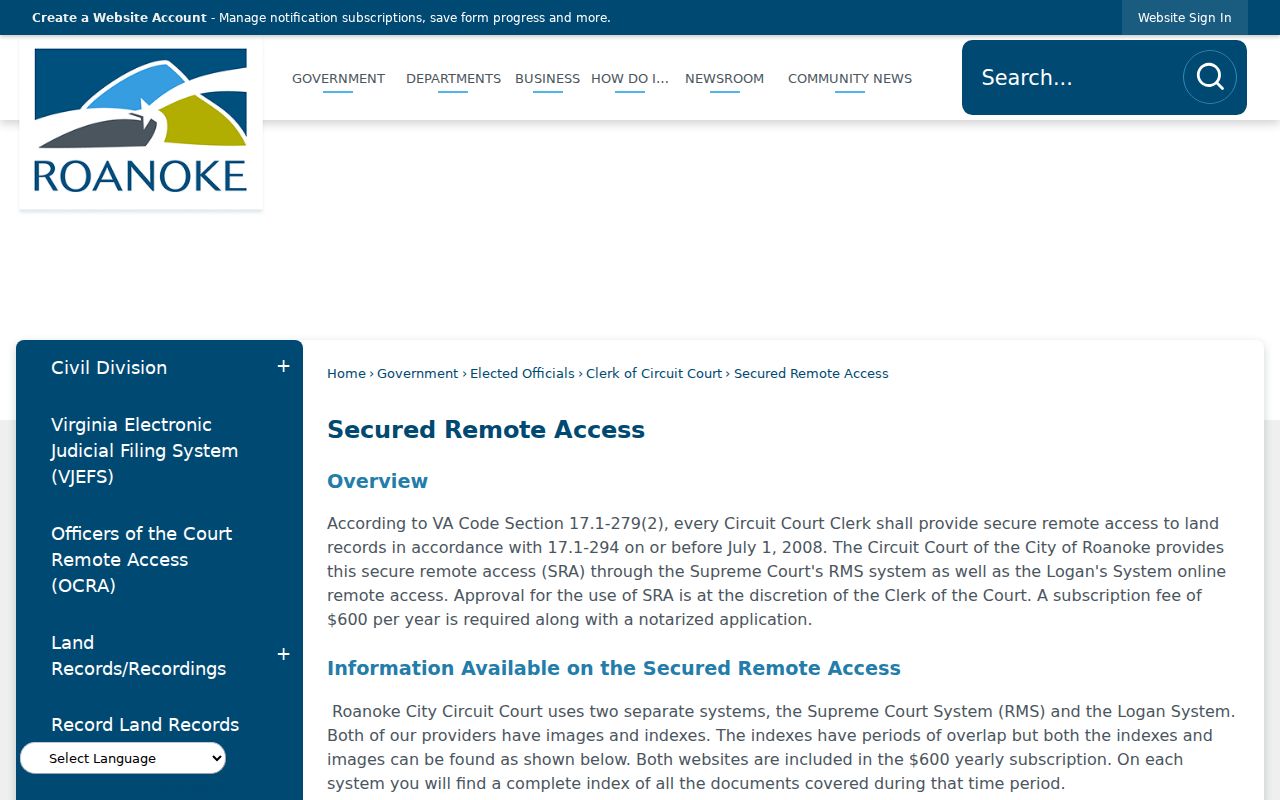
Task: Click the Overview section heading
Action: tap(377, 481)
